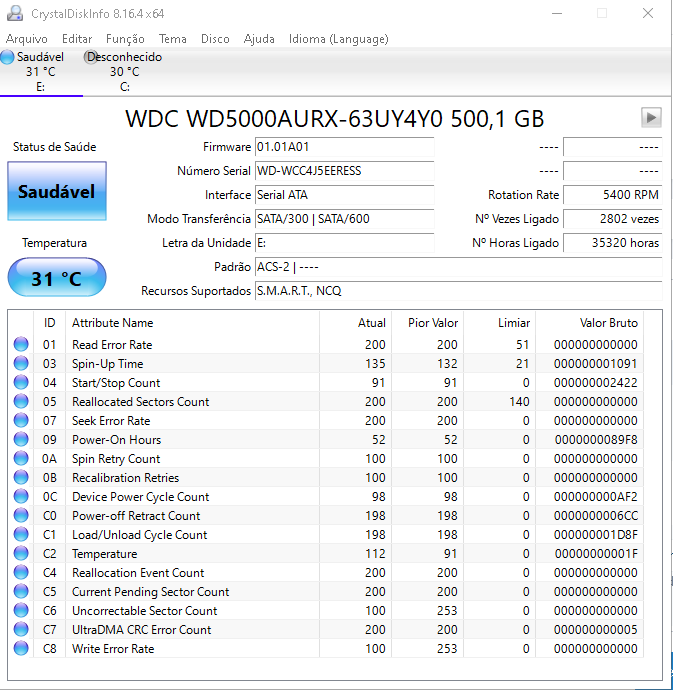Click blue status icon for Read Error Rate
673x690 pixels.
click(21, 344)
